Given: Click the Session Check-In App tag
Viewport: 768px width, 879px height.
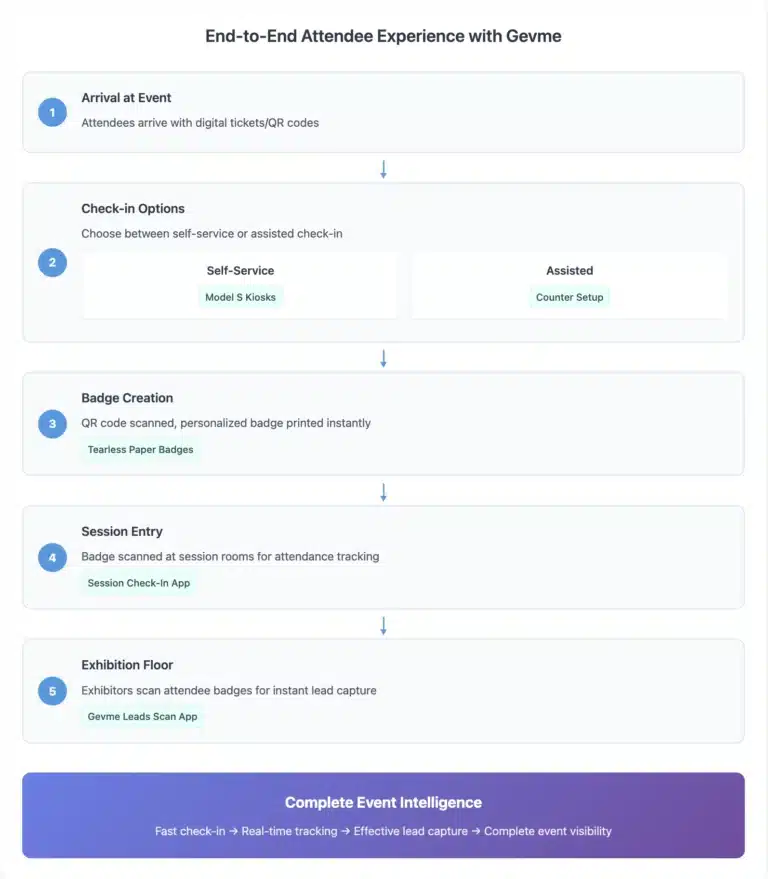Looking at the screenshot, I should [138, 583].
